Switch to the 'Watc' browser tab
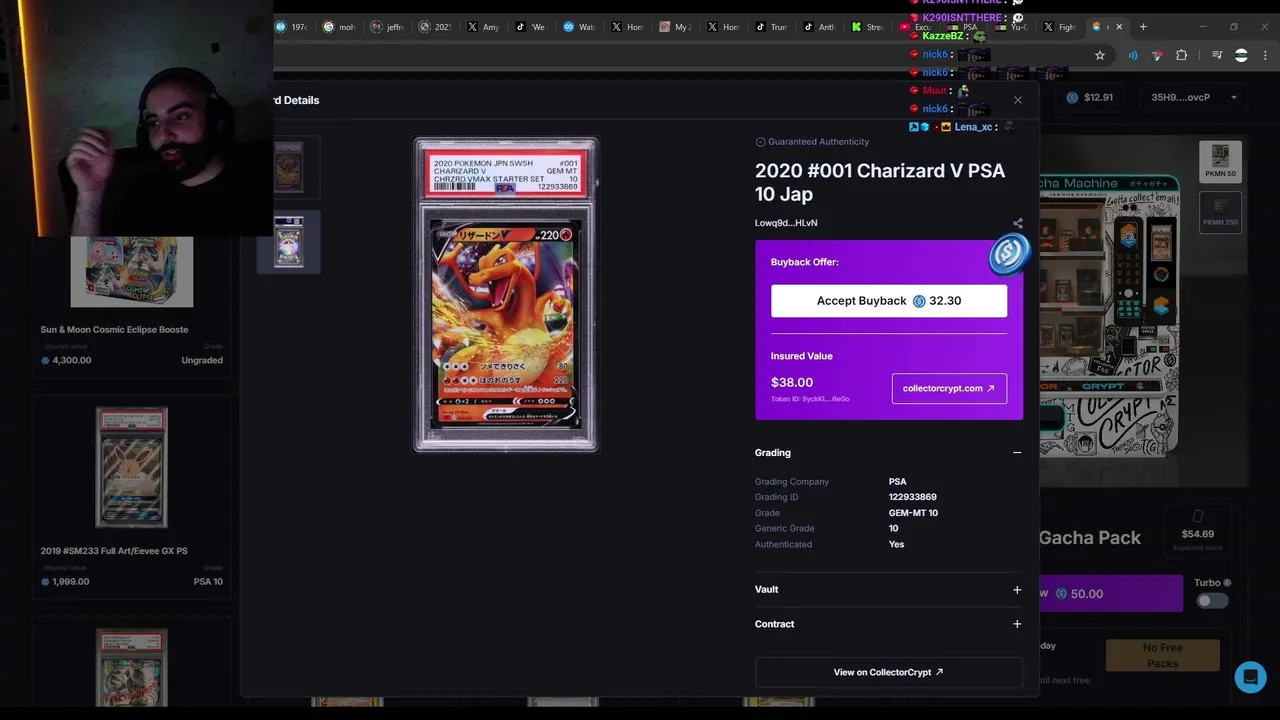Image resolution: width=1280 pixels, height=720 pixels. click(x=580, y=27)
